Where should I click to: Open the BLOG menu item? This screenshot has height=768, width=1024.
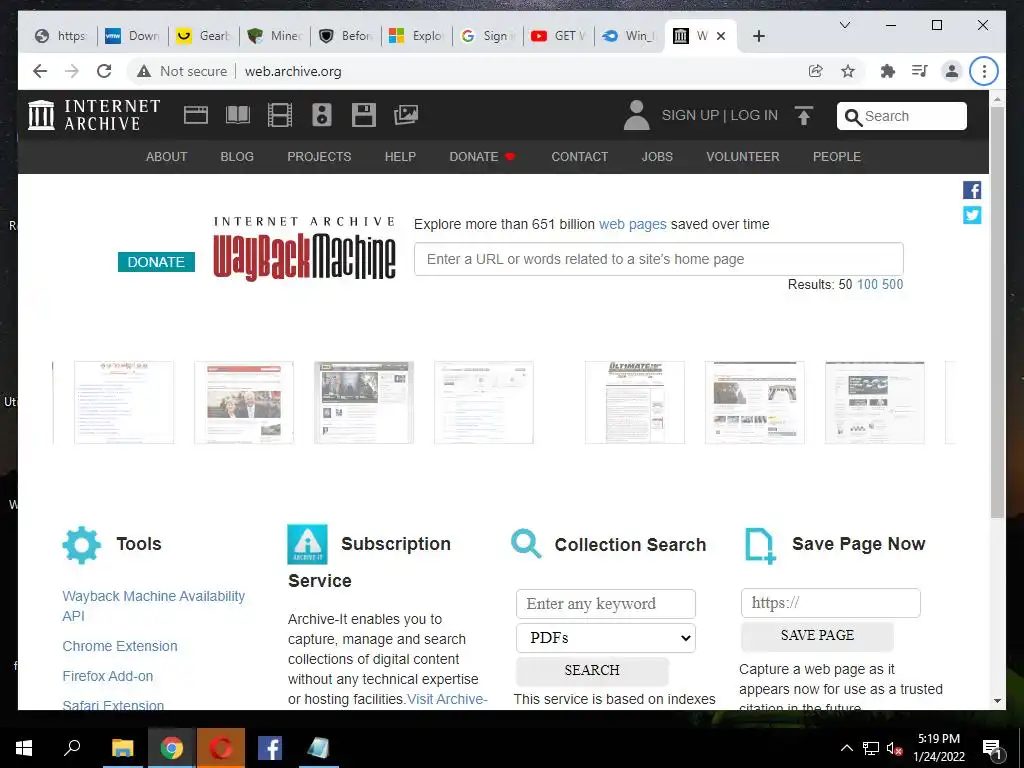(237, 157)
